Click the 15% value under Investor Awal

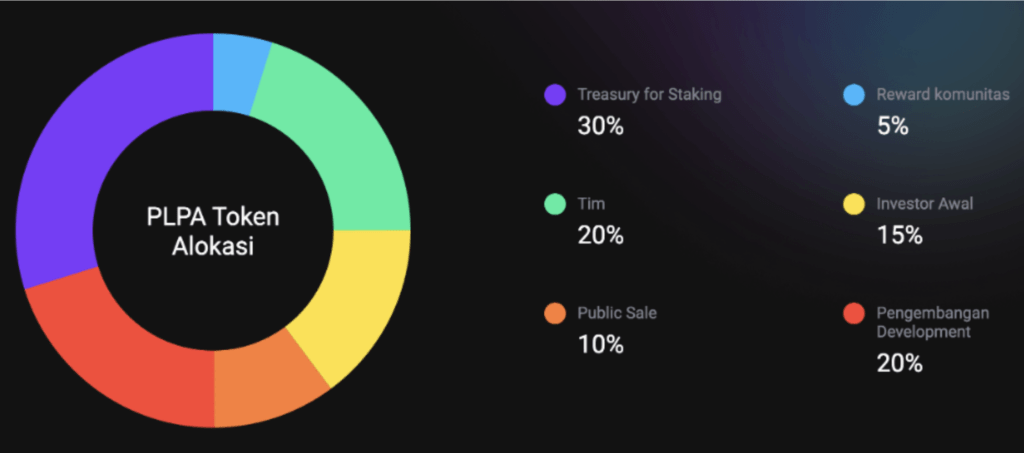899,235
